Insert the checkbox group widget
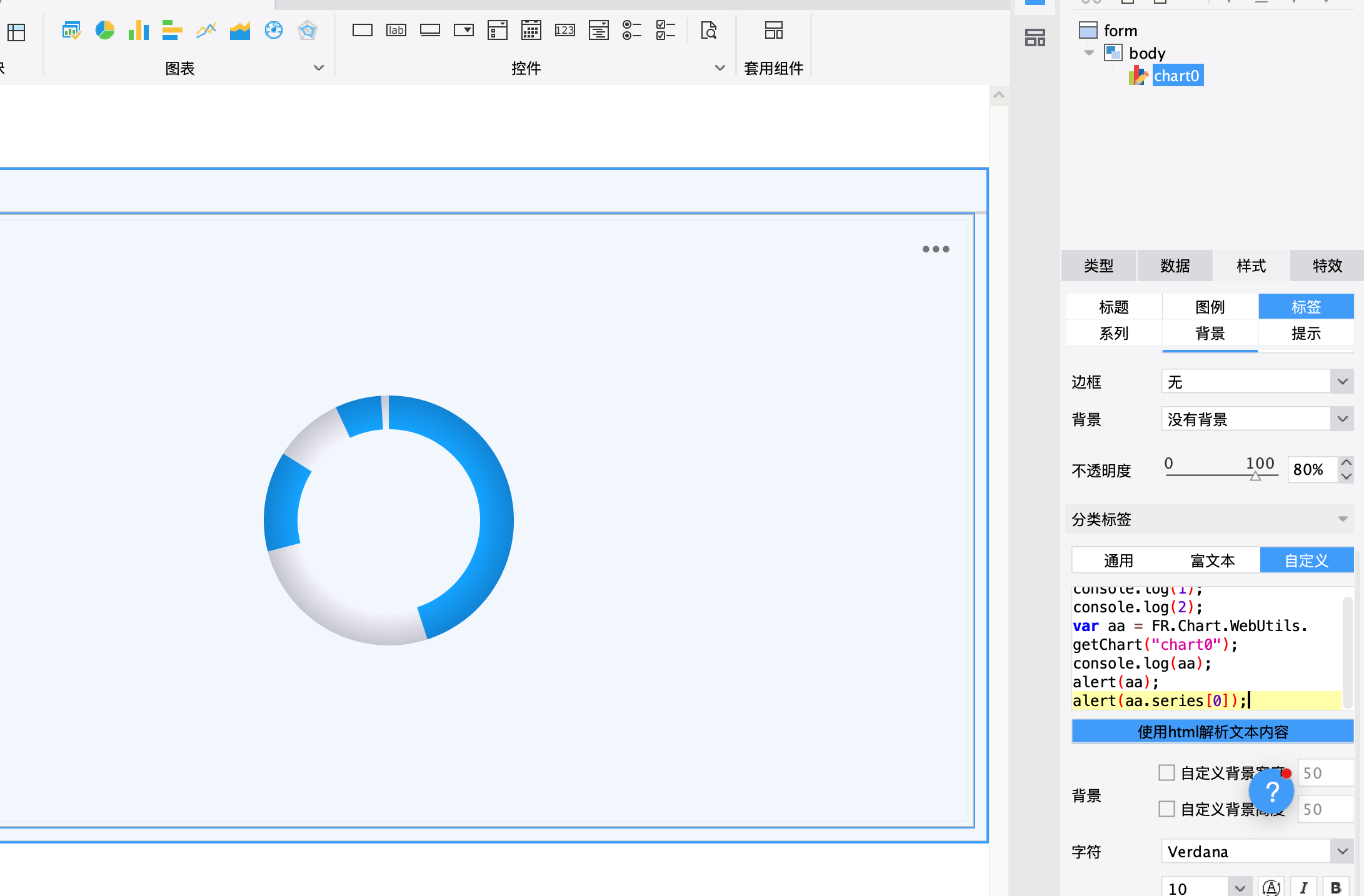Image resolution: width=1364 pixels, height=896 pixels. (x=666, y=30)
